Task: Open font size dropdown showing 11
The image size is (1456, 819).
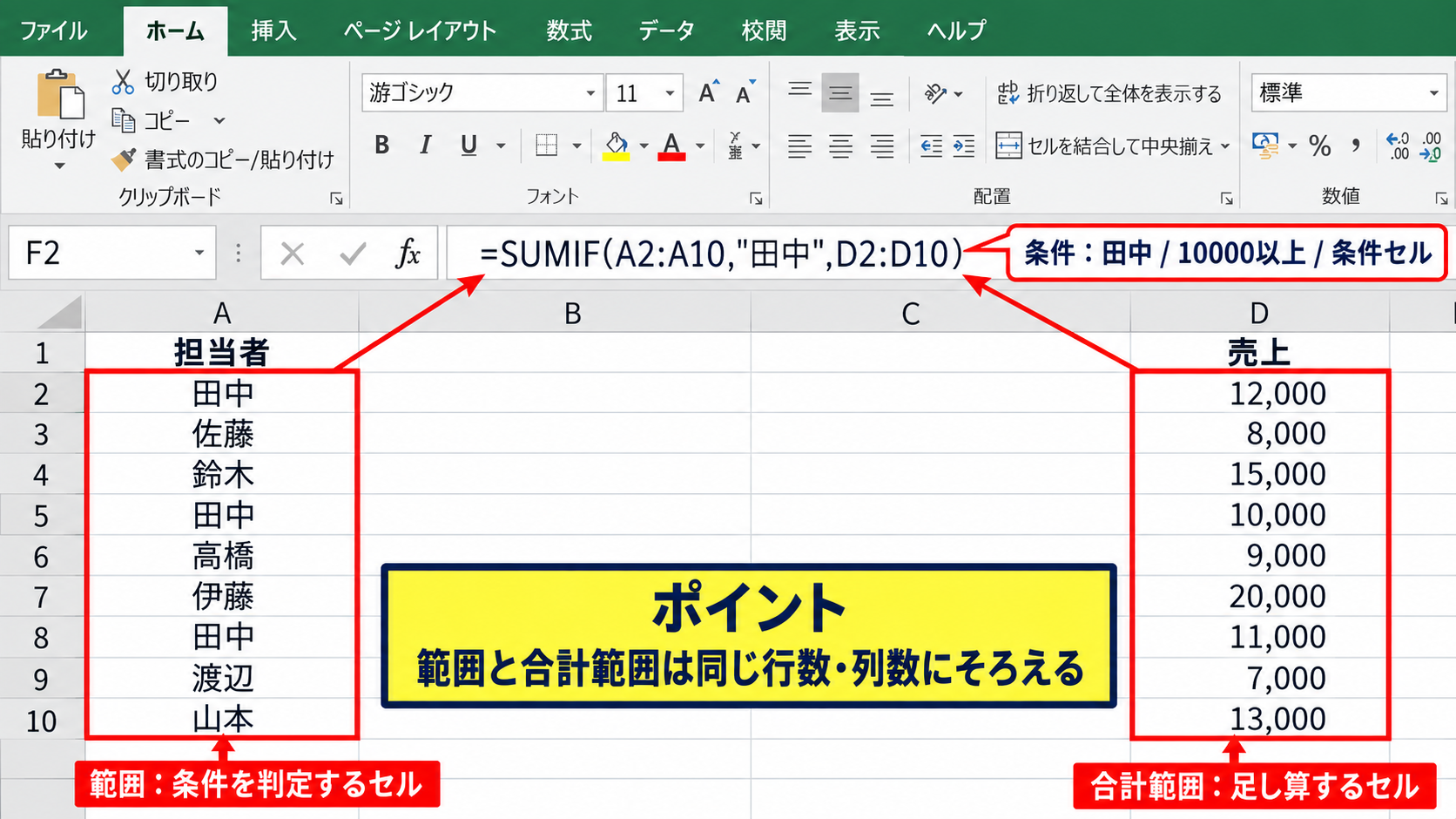Action: 670,93
